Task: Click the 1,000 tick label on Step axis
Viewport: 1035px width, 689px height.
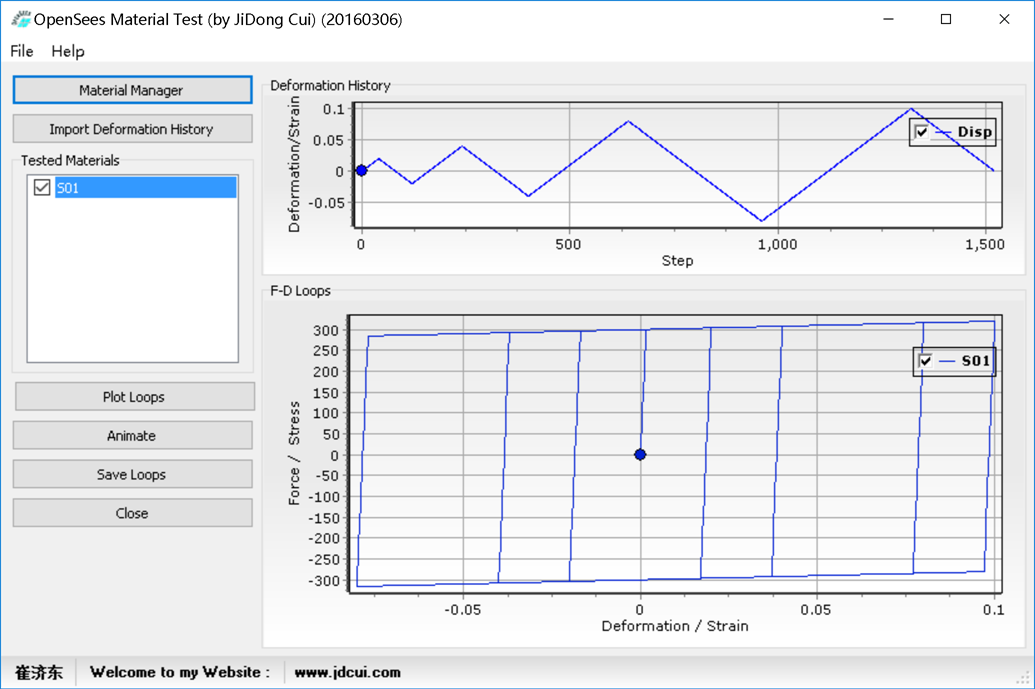Action: (777, 245)
